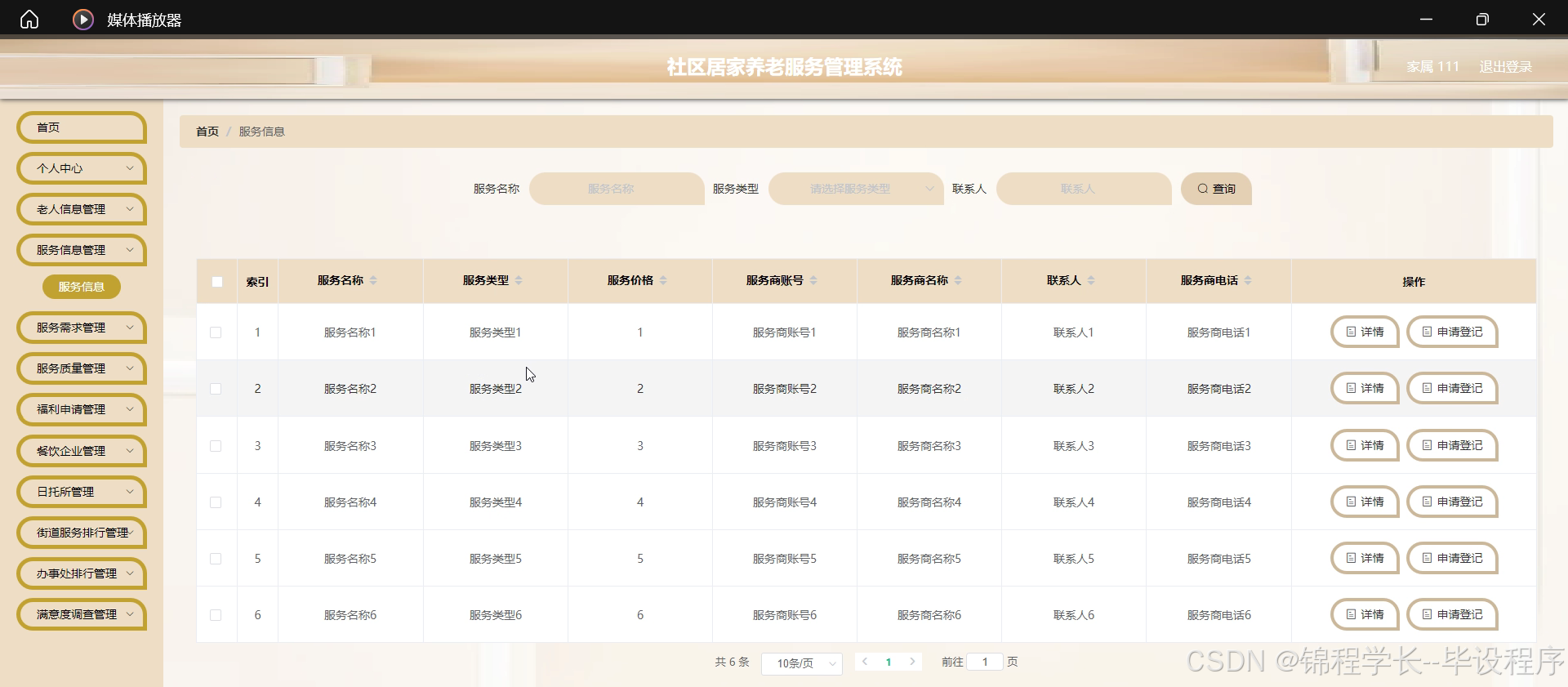The width and height of the screenshot is (1568, 687).
Task: Sort table by 服务类型 column arrows
Action: pyautogui.click(x=519, y=280)
